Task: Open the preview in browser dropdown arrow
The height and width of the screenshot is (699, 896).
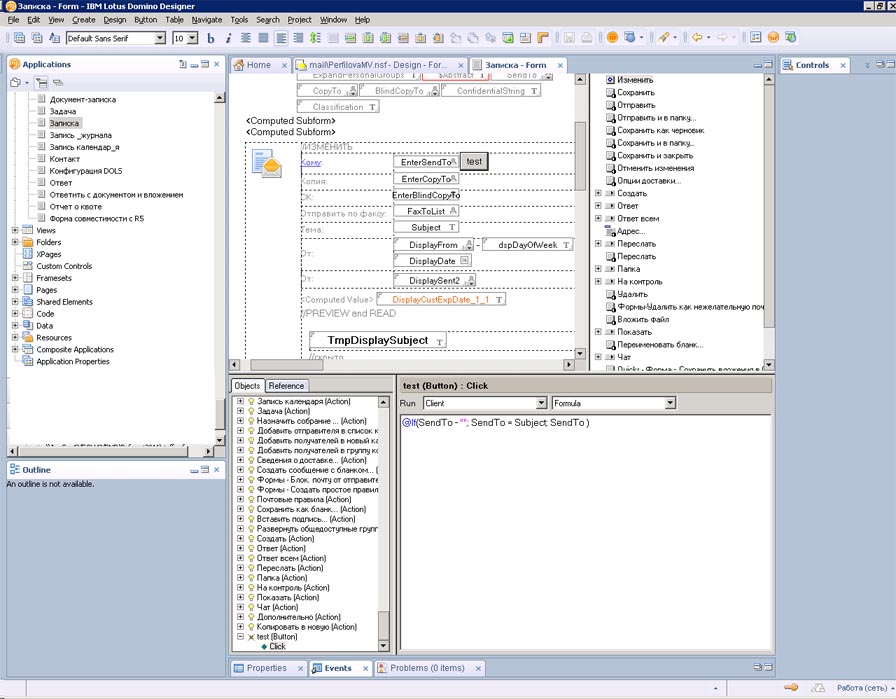Action: tap(641, 38)
